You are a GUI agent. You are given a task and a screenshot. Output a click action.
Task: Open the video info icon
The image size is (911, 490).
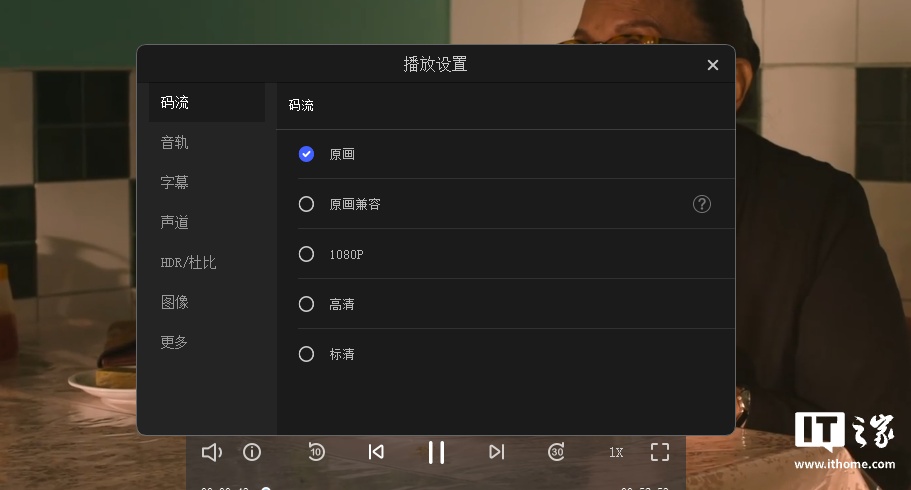pyautogui.click(x=252, y=452)
